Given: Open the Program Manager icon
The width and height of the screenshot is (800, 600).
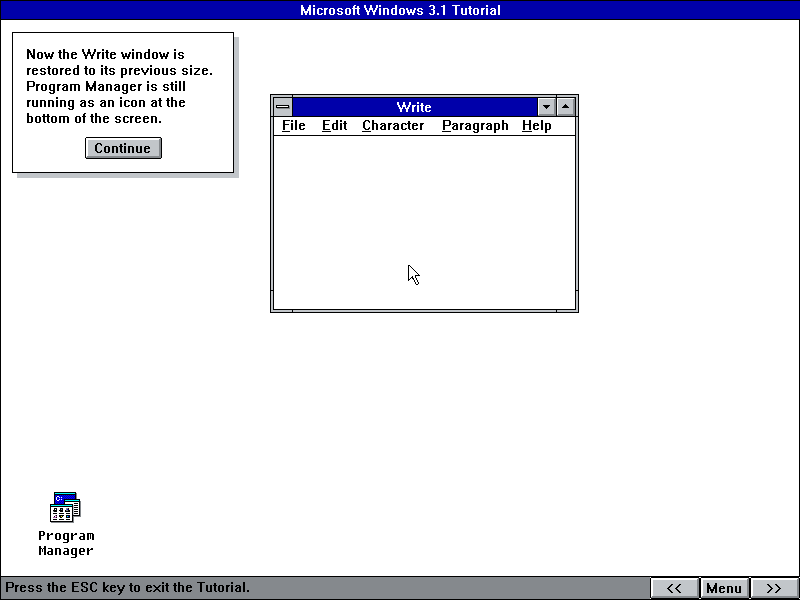Looking at the screenshot, I should (65, 507).
